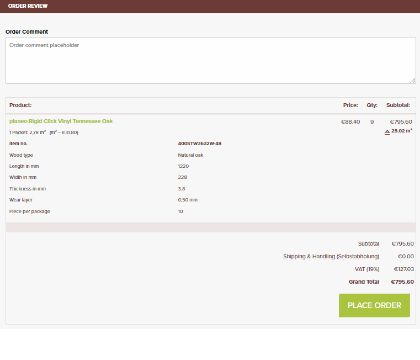Click the package size line under product name
This screenshot has height=360, width=420.
click(x=44, y=132)
